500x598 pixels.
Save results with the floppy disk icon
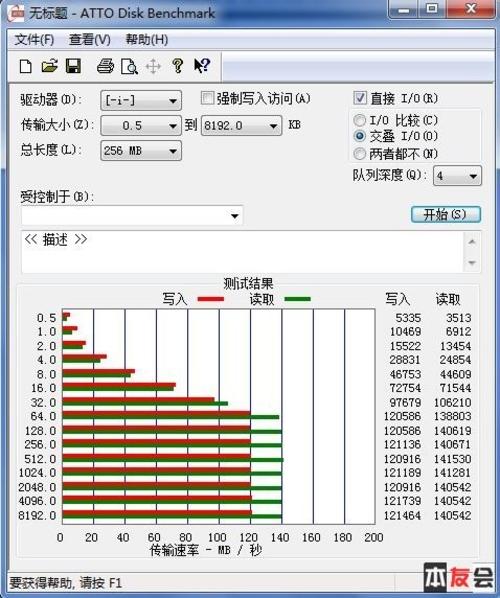click(x=73, y=66)
